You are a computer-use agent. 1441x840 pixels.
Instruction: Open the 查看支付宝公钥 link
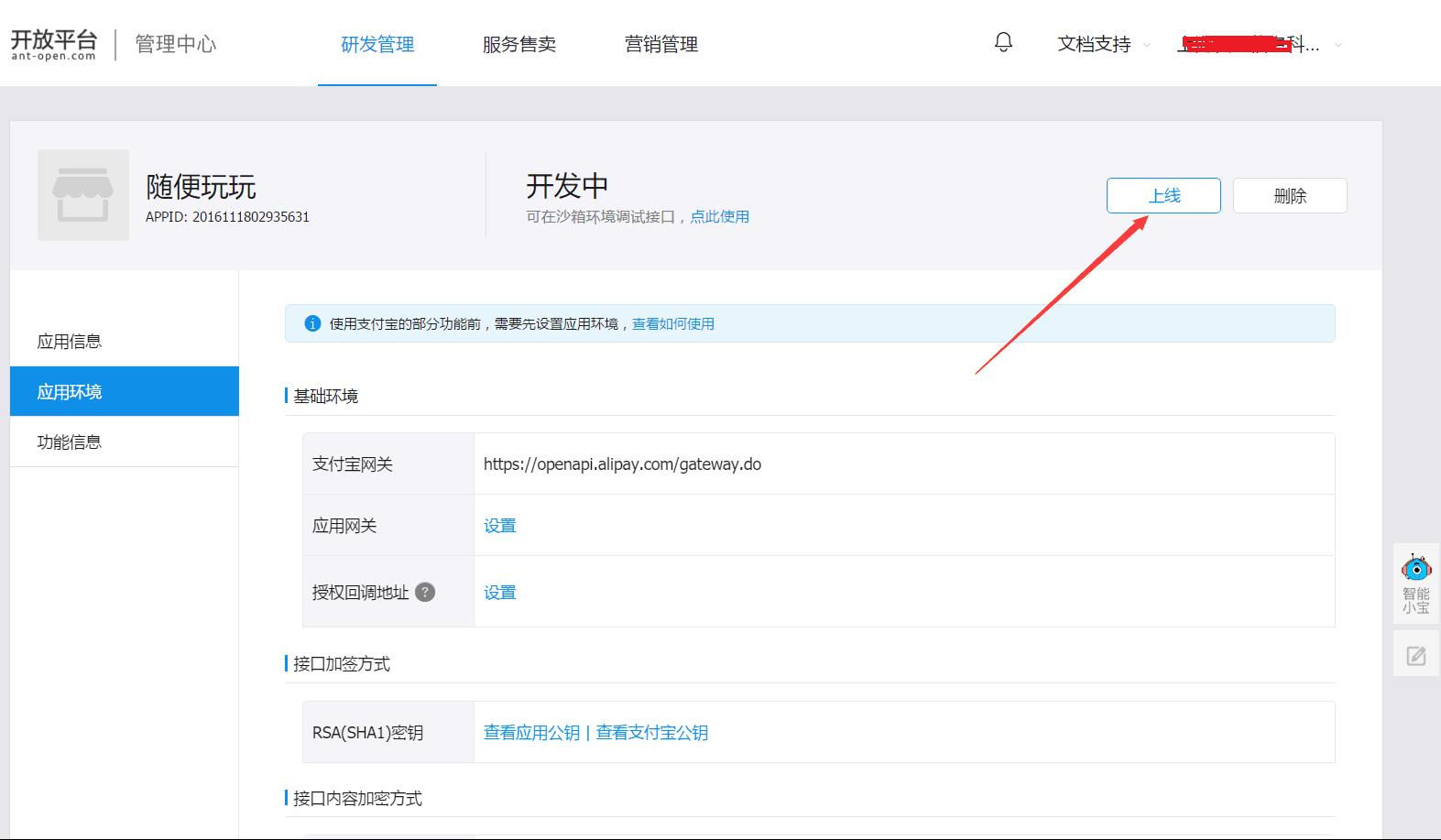[x=651, y=732]
